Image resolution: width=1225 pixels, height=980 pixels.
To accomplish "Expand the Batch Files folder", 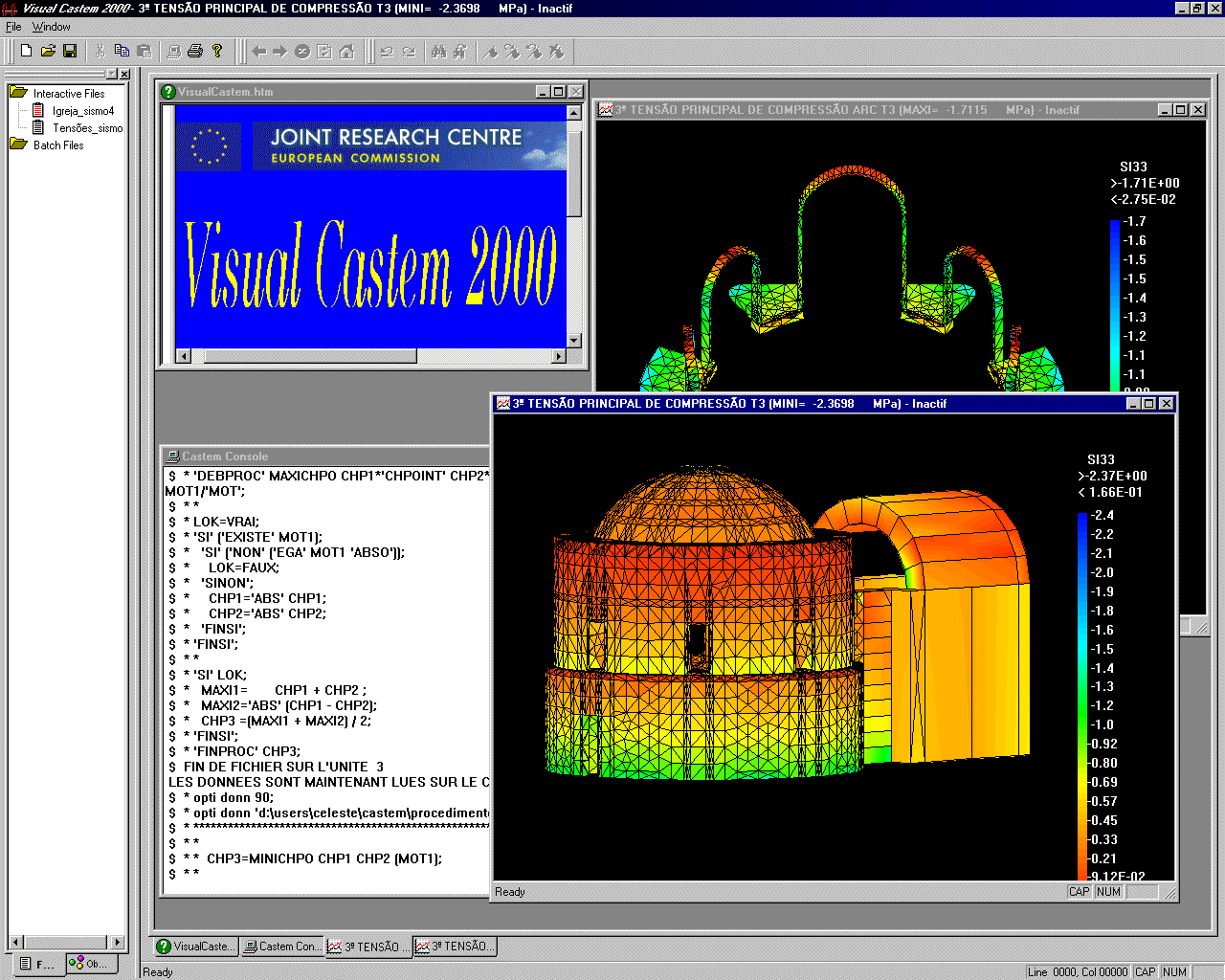I will click(x=18, y=145).
